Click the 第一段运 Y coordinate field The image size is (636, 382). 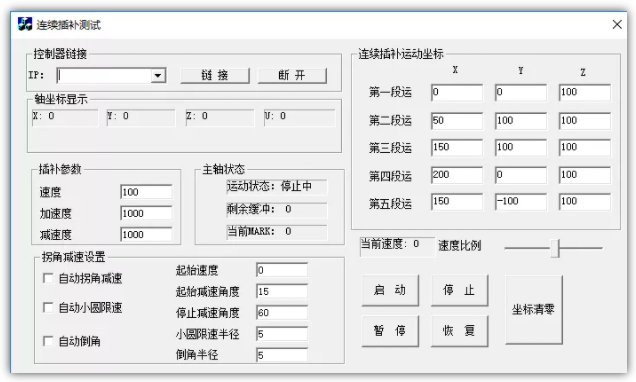521,92
